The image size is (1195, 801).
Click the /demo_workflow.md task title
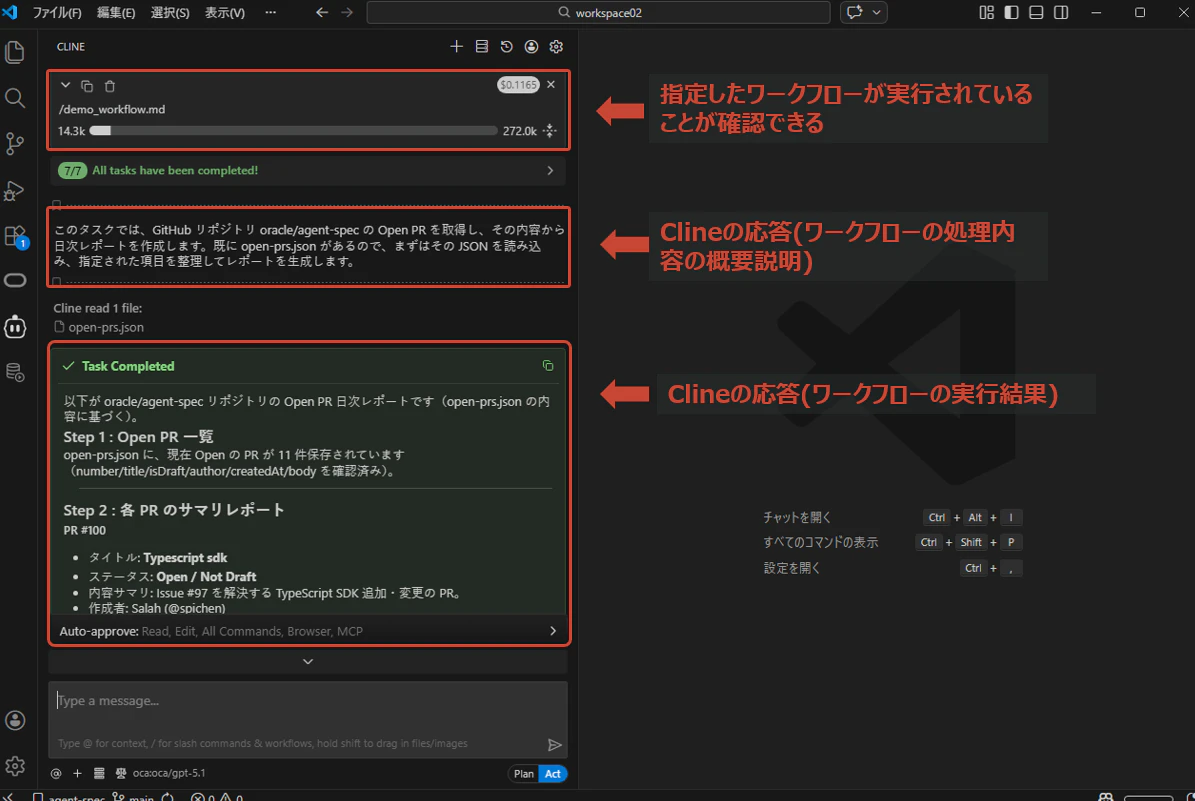tap(112, 109)
